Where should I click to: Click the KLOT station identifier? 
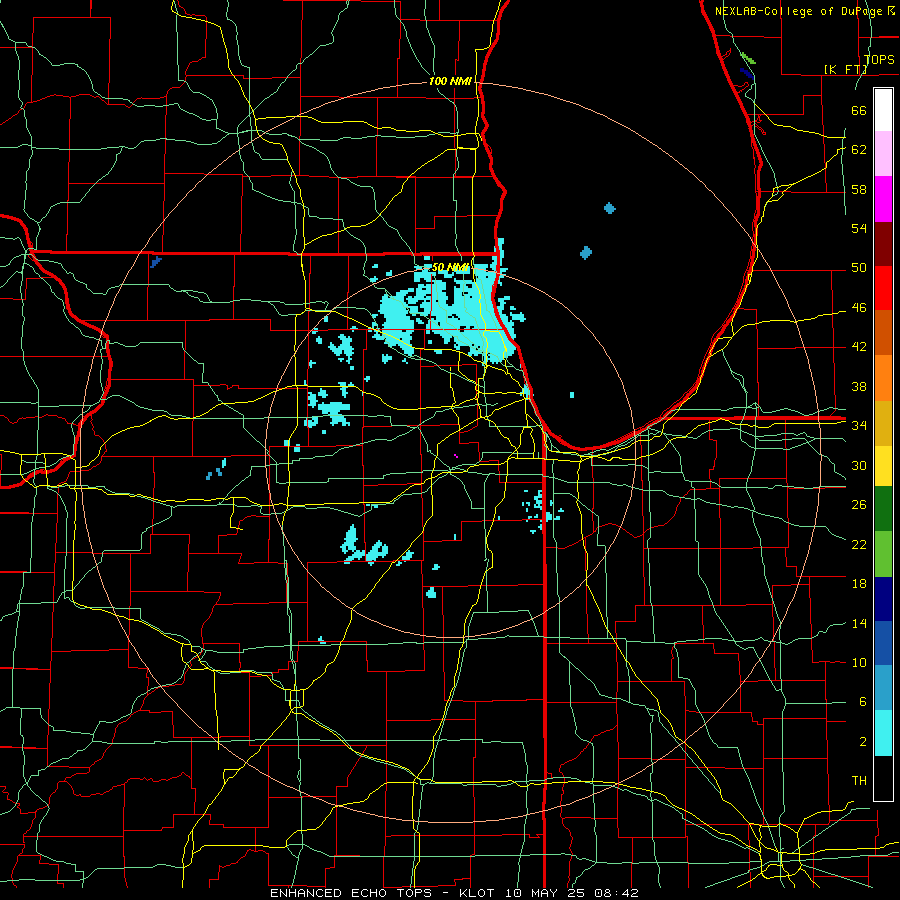coord(479,893)
